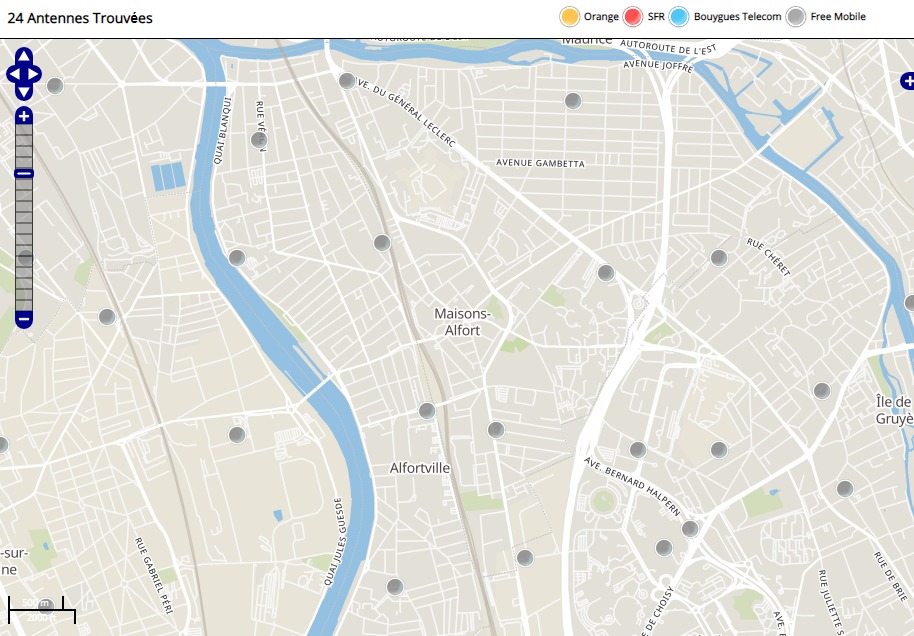Toggle the SFR operator filter circle
Screen dimensions: 914x636
[632, 17]
